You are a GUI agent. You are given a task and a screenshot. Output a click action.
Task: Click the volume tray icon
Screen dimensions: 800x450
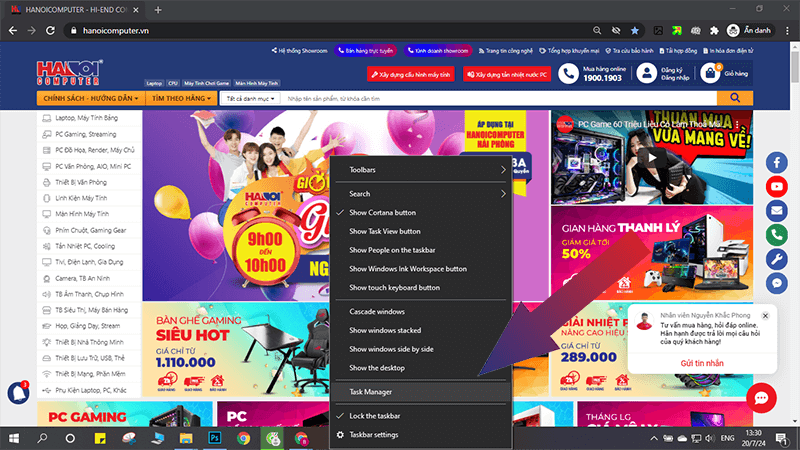pos(710,438)
